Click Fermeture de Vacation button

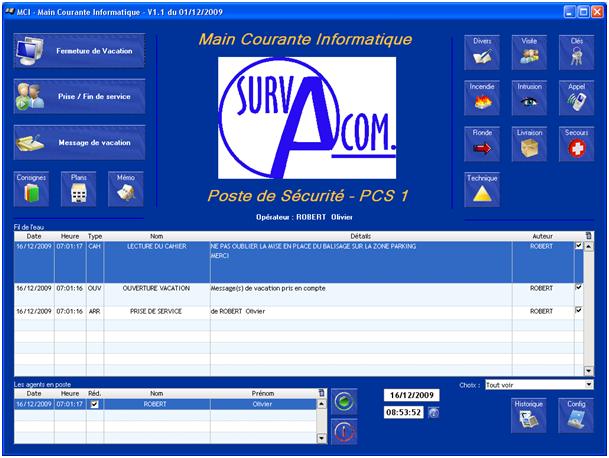click(x=79, y=51)
